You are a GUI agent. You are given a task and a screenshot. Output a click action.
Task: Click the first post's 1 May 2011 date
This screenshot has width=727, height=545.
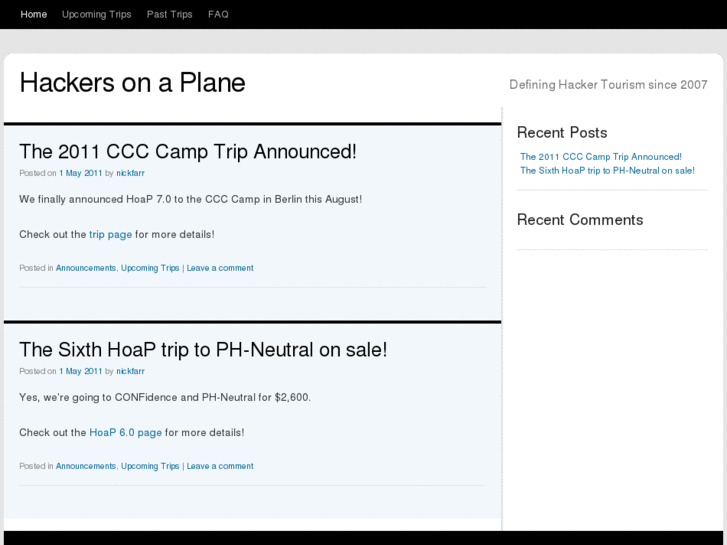[x=80, y=173]
